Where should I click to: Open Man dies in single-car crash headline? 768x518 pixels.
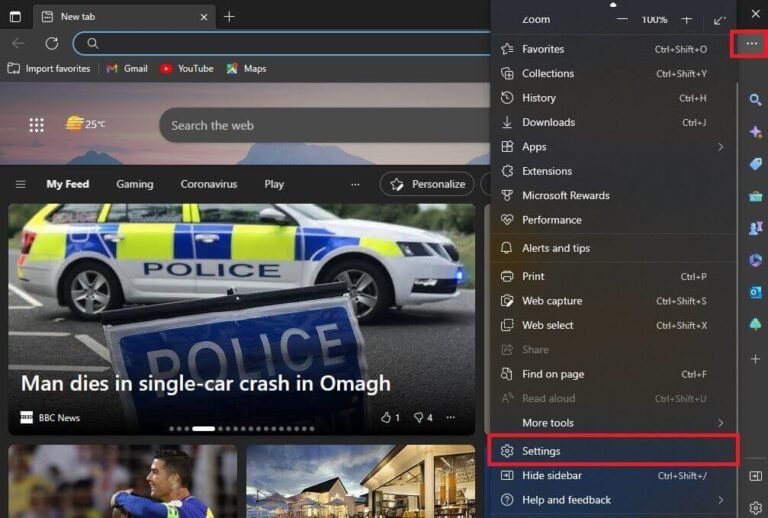point(206,383)
